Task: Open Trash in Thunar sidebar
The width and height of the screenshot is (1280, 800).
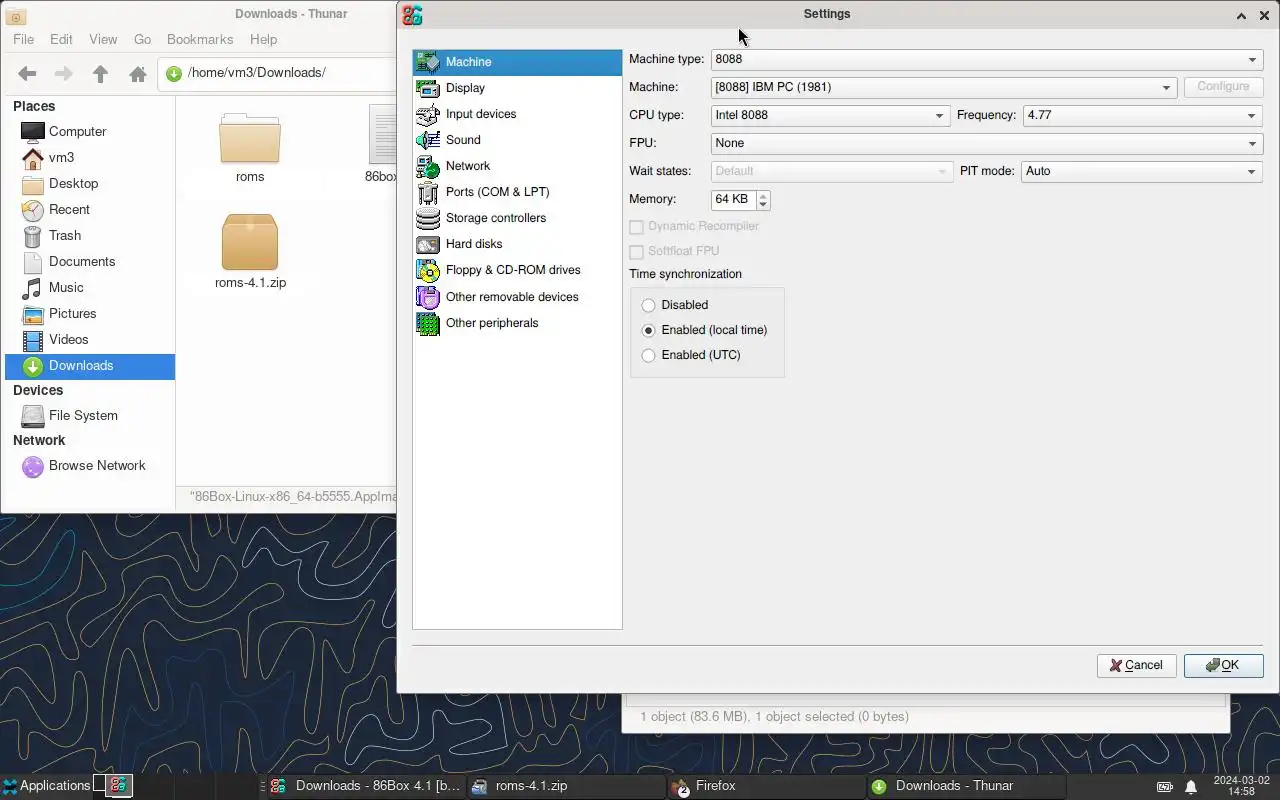Action: coord(90,235)
